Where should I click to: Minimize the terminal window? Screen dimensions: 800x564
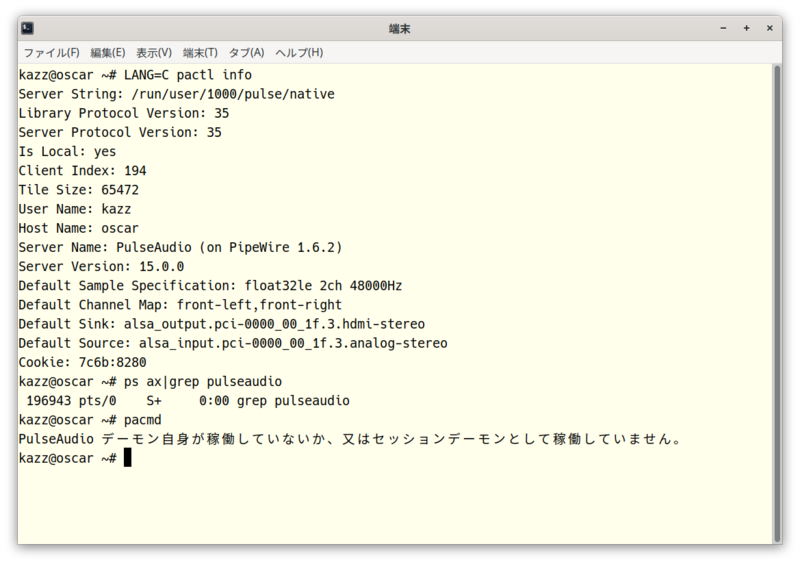pyautogui.click(x=723, y=28)
